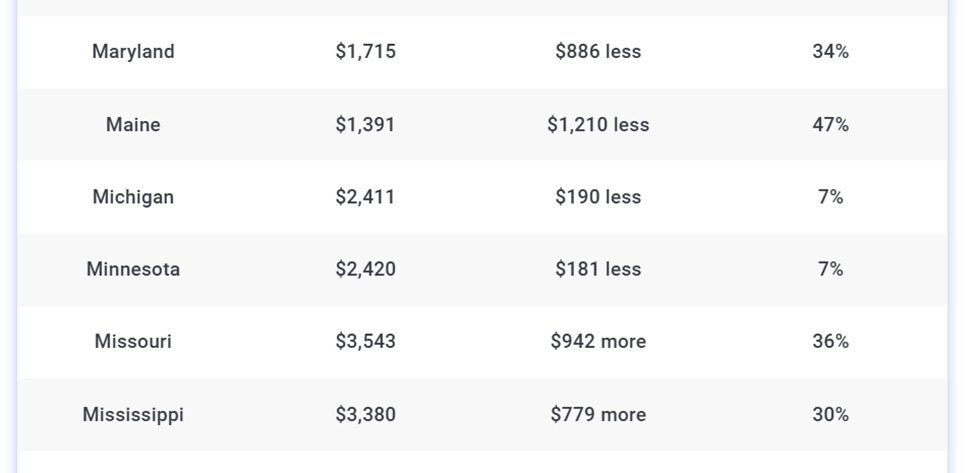Select the "$181 less" cell for Minnesota
975x473 pixels.
[598, 269]
